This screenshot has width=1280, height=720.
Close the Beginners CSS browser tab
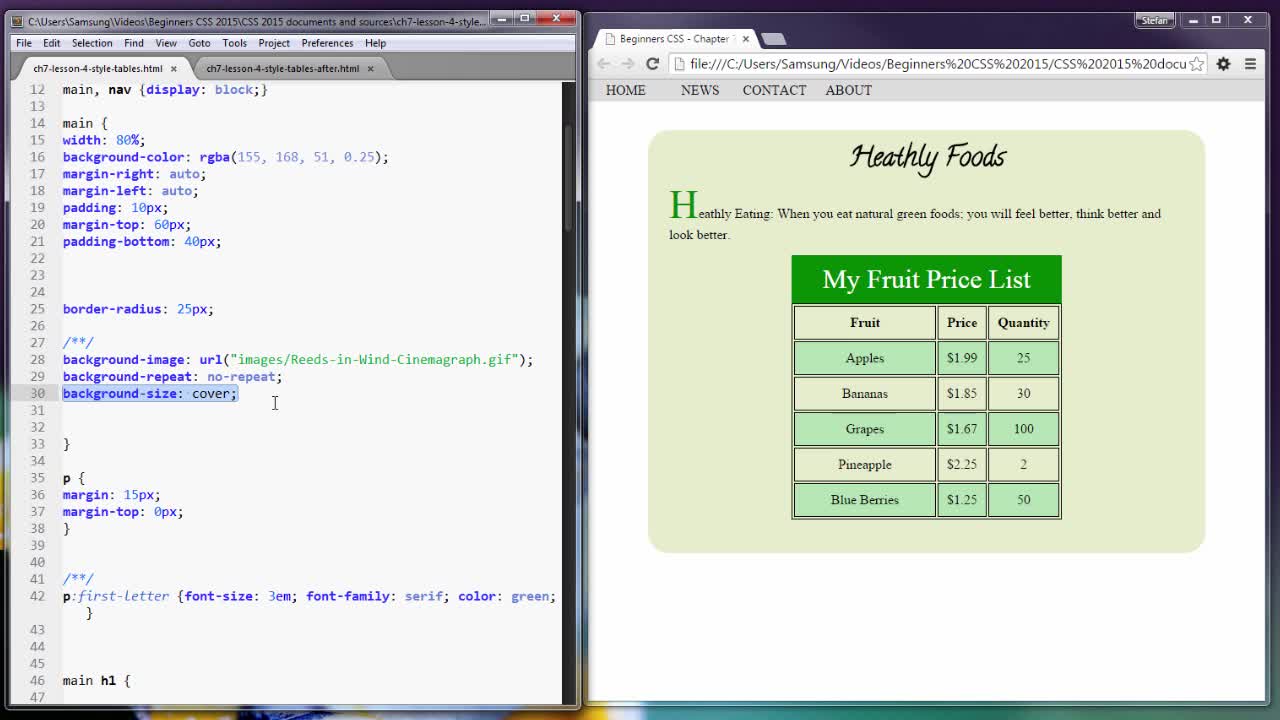[x=745, y=39]
